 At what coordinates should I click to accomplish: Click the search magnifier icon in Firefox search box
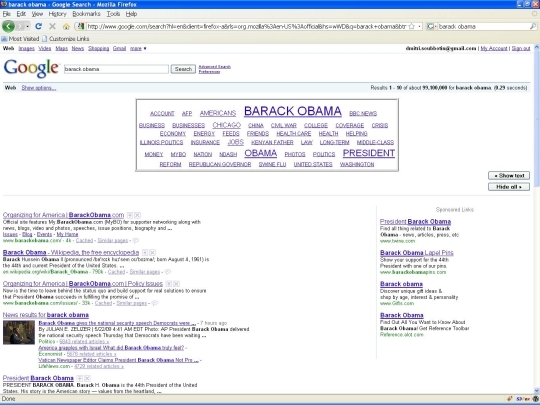533,26
